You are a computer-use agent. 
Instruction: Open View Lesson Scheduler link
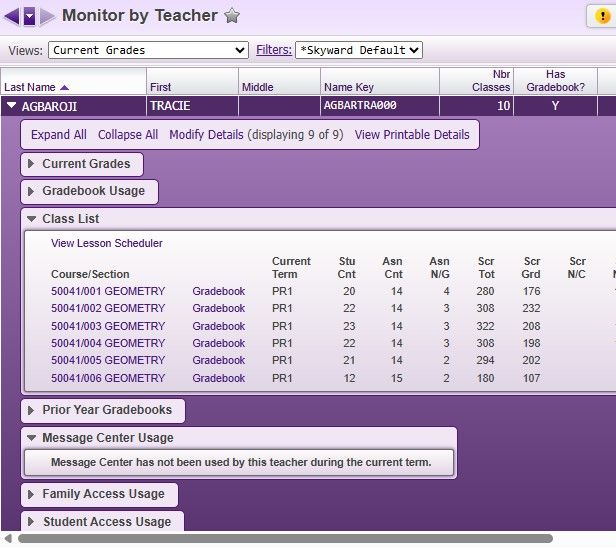pos(106,243)
